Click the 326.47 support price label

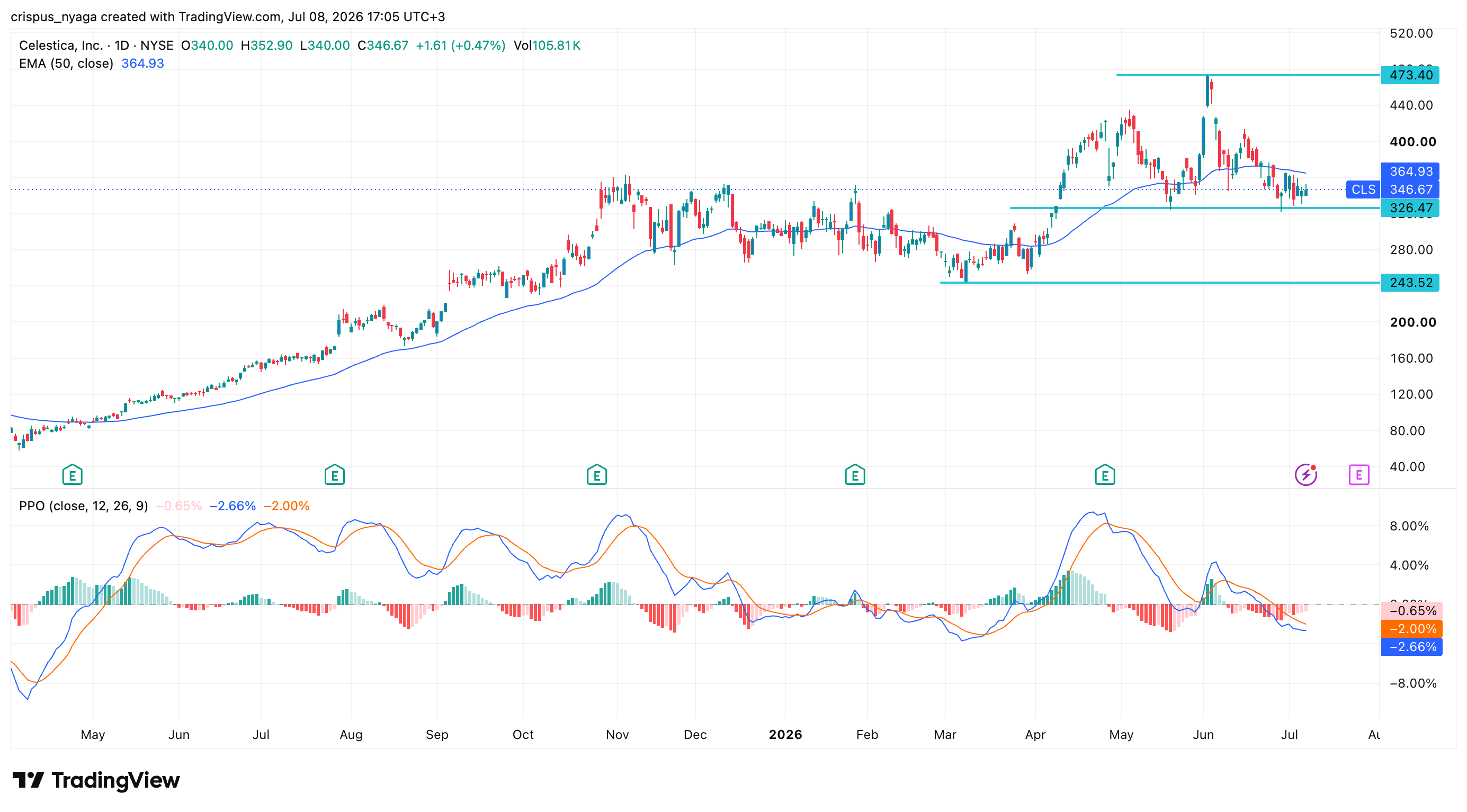1410,207
